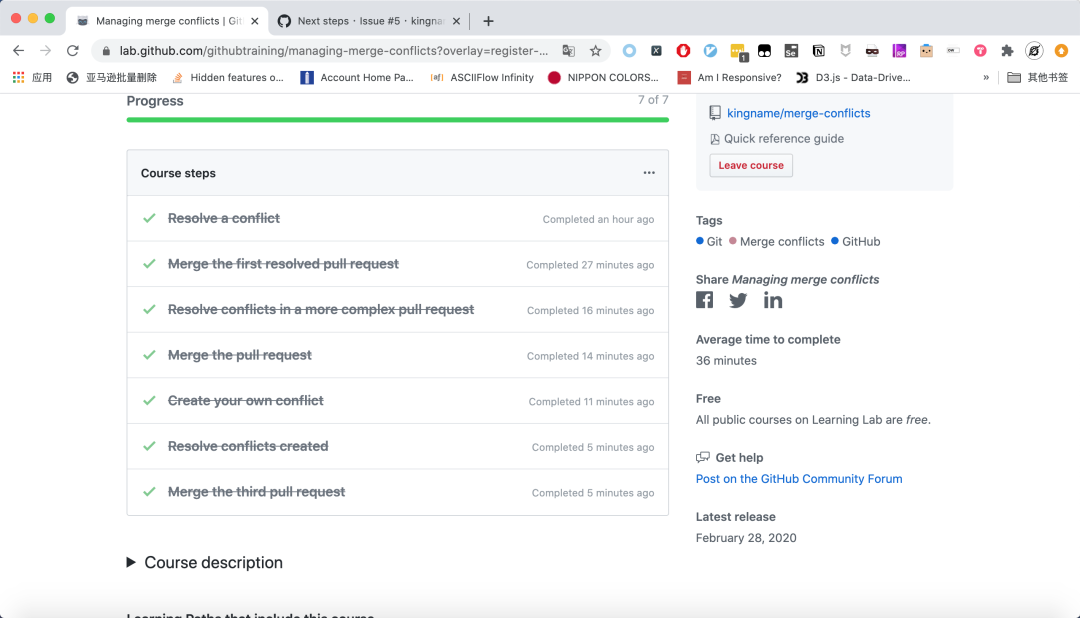Screen dimensions: 1080x618
Task: Go back to the previous page
Action: [x=19, y=50]
